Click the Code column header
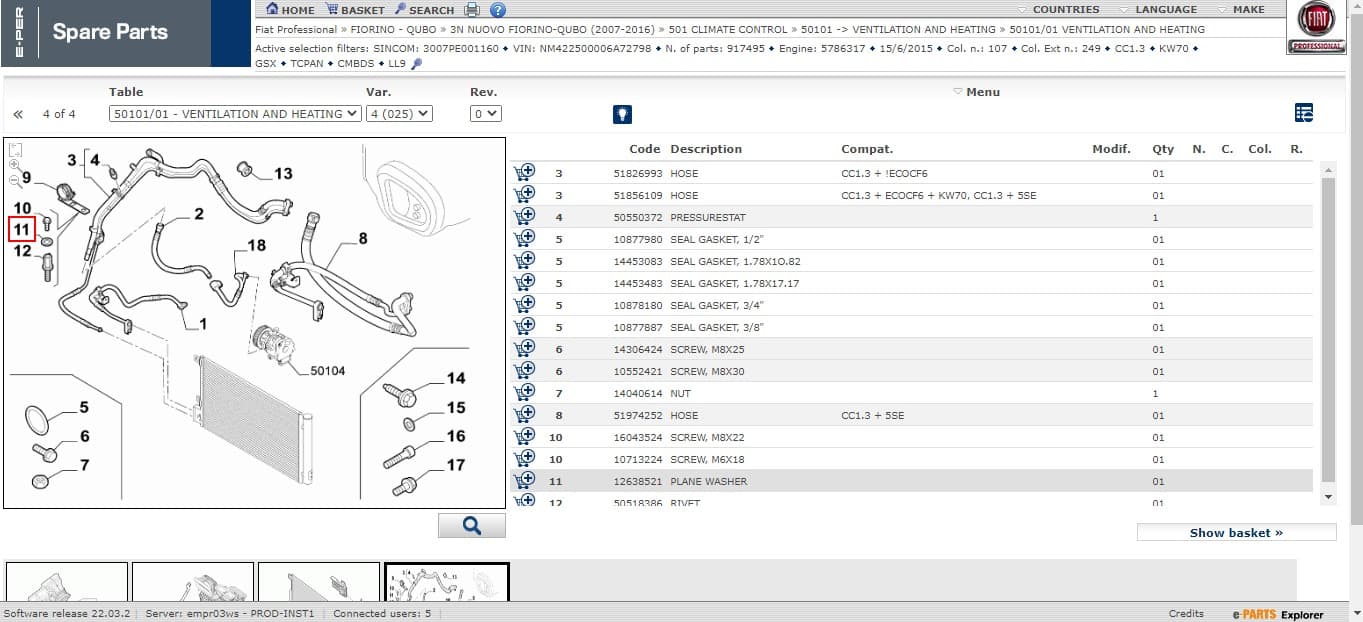1363x622 pixels. tap(645, 149)
